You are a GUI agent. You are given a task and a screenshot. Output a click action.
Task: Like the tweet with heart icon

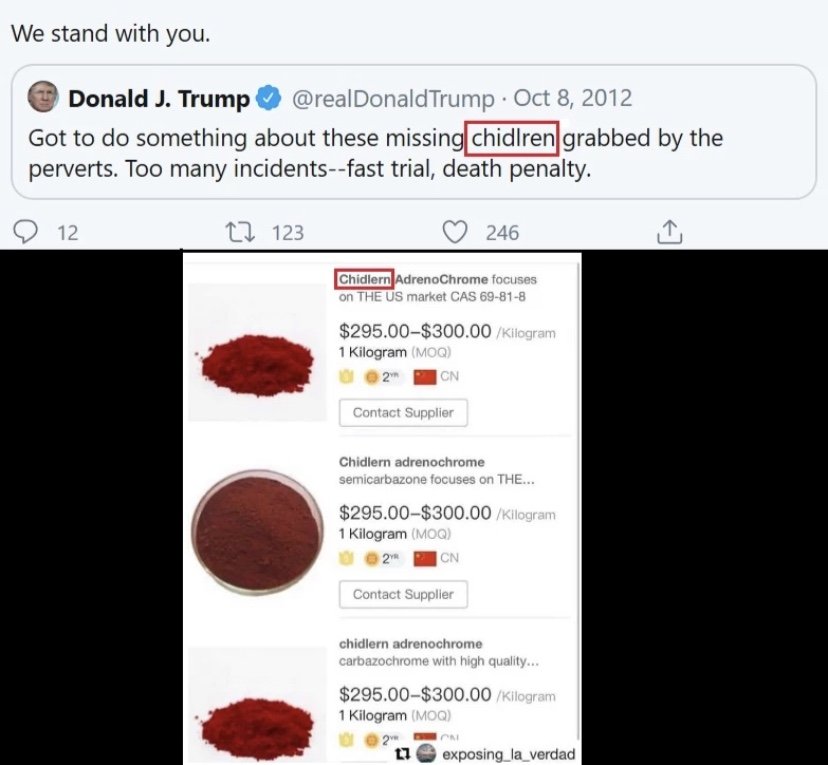tap(455, 232)
